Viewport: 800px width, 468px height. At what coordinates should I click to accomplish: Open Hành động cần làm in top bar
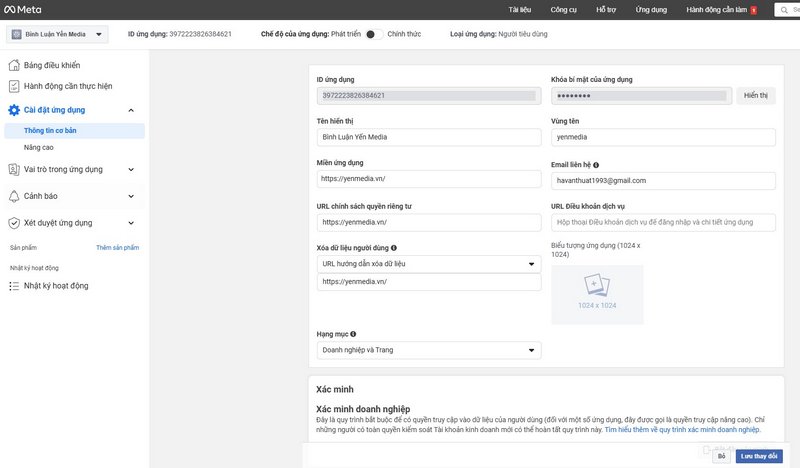(x=716, y=10)
